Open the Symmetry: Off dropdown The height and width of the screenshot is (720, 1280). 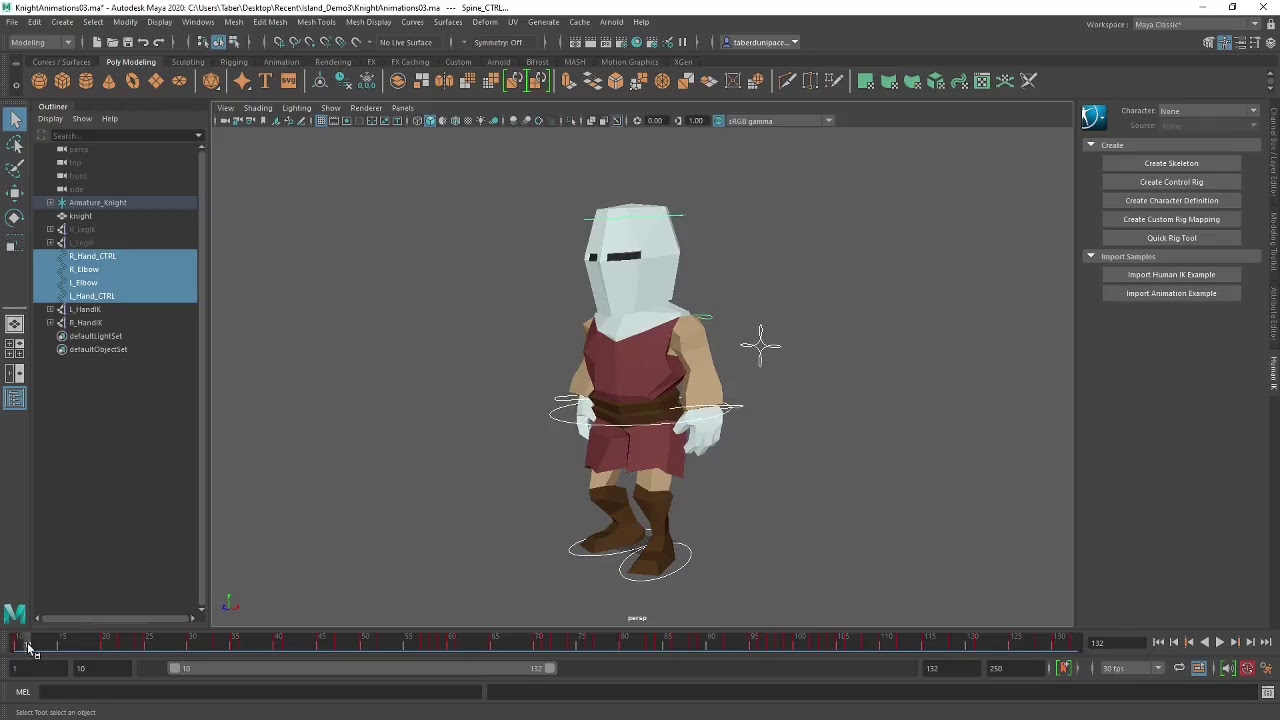(498, 42)
